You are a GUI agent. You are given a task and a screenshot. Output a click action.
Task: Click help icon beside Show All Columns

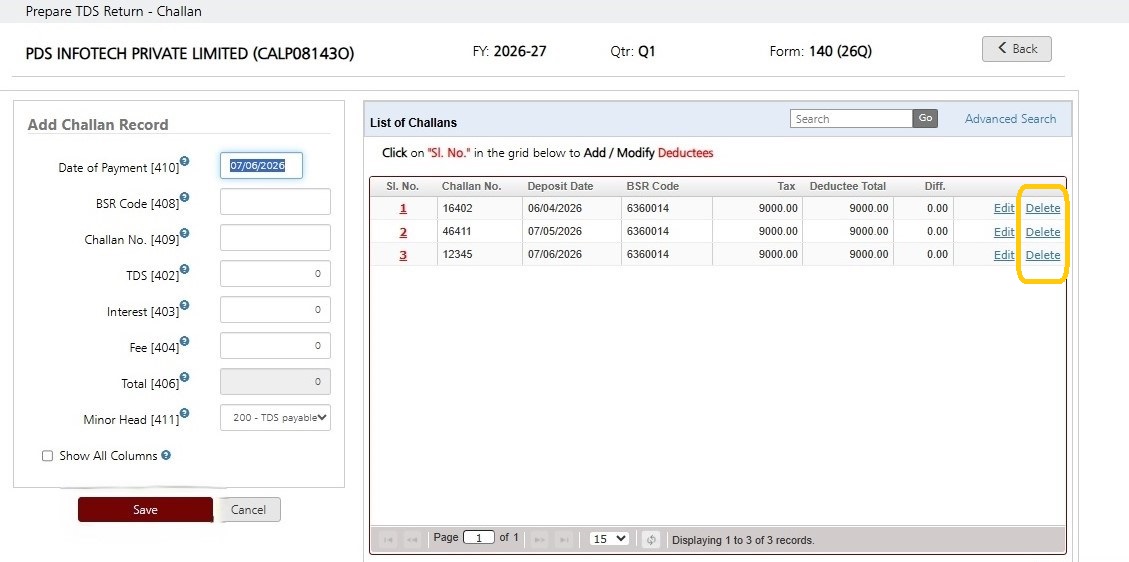166,455
